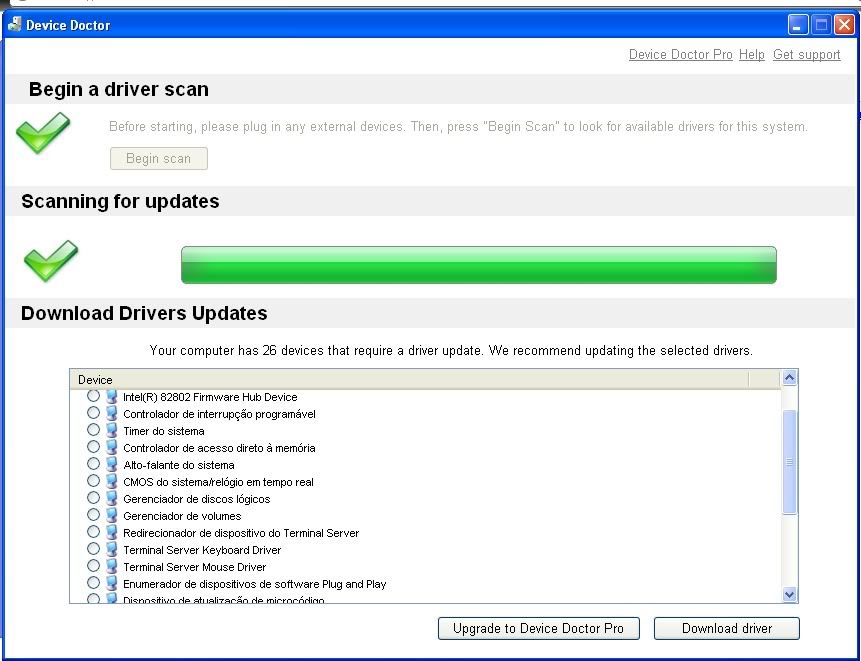The height and width of the screenshot is (661, 861).
Task: Open the Help link
Action: pos(751,55)
